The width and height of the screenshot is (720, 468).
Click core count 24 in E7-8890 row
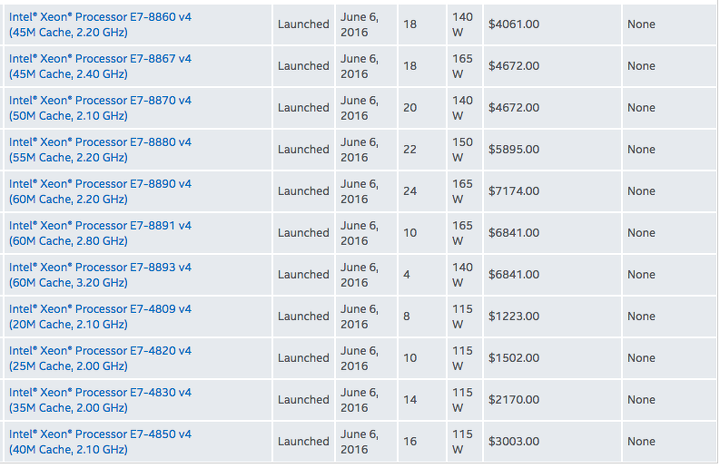tap(410, 192)
